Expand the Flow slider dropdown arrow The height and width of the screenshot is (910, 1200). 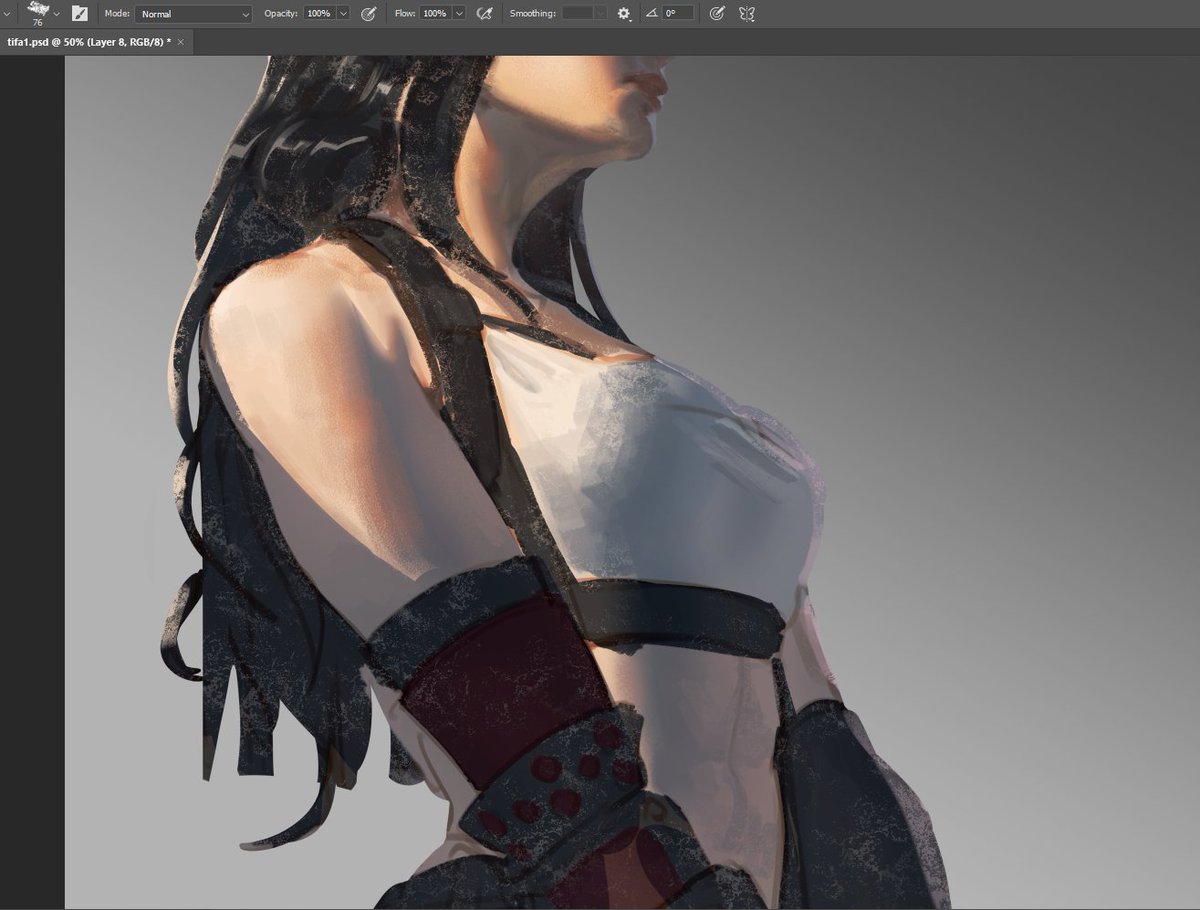tap(459, 14)
